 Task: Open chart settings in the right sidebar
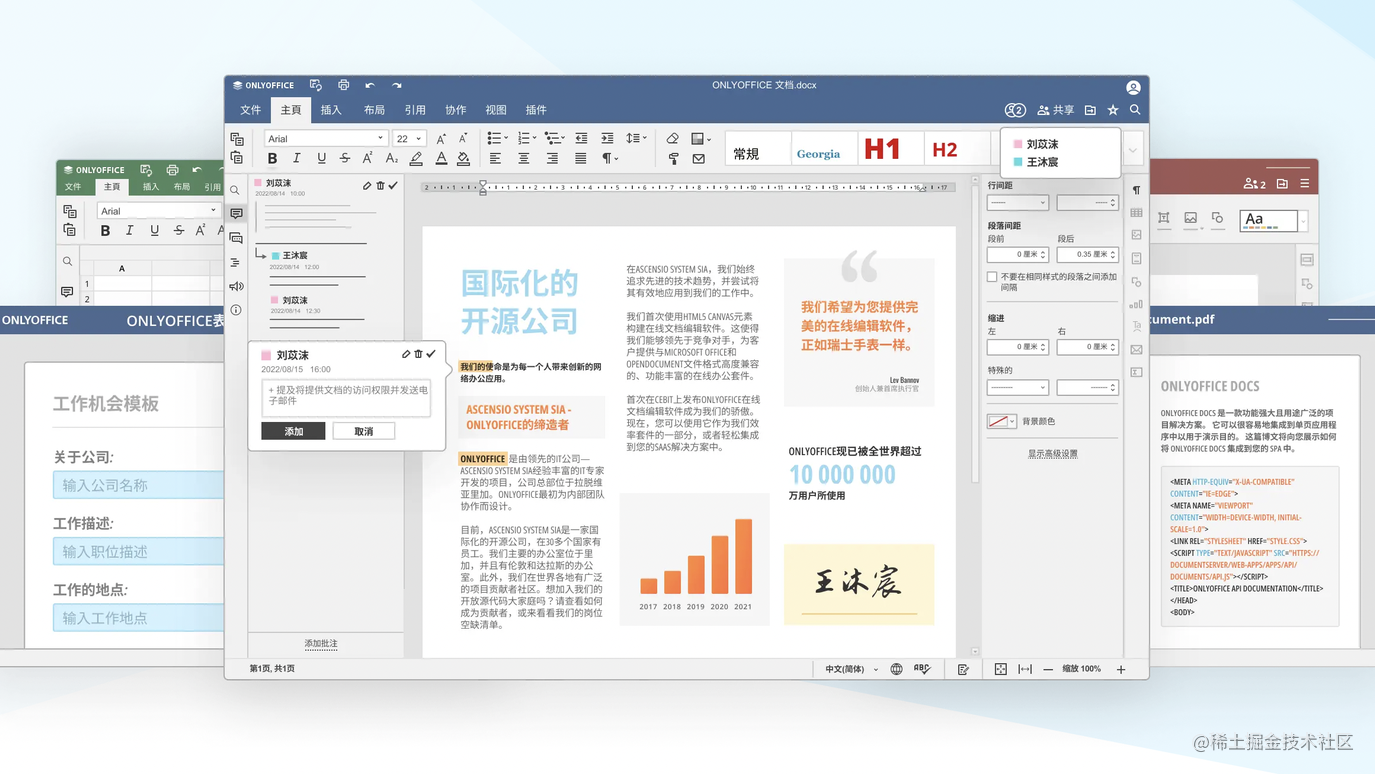point(1136,305)
